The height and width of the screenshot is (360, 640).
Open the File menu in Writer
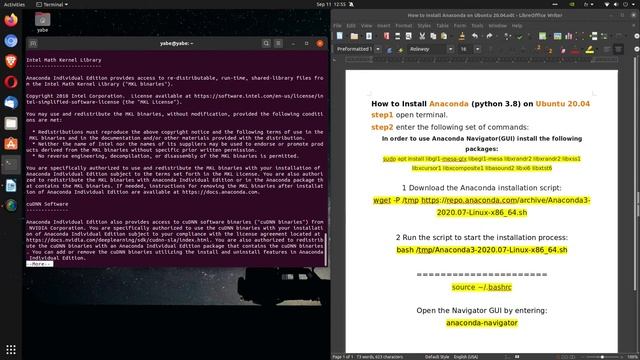click(337, 26)
